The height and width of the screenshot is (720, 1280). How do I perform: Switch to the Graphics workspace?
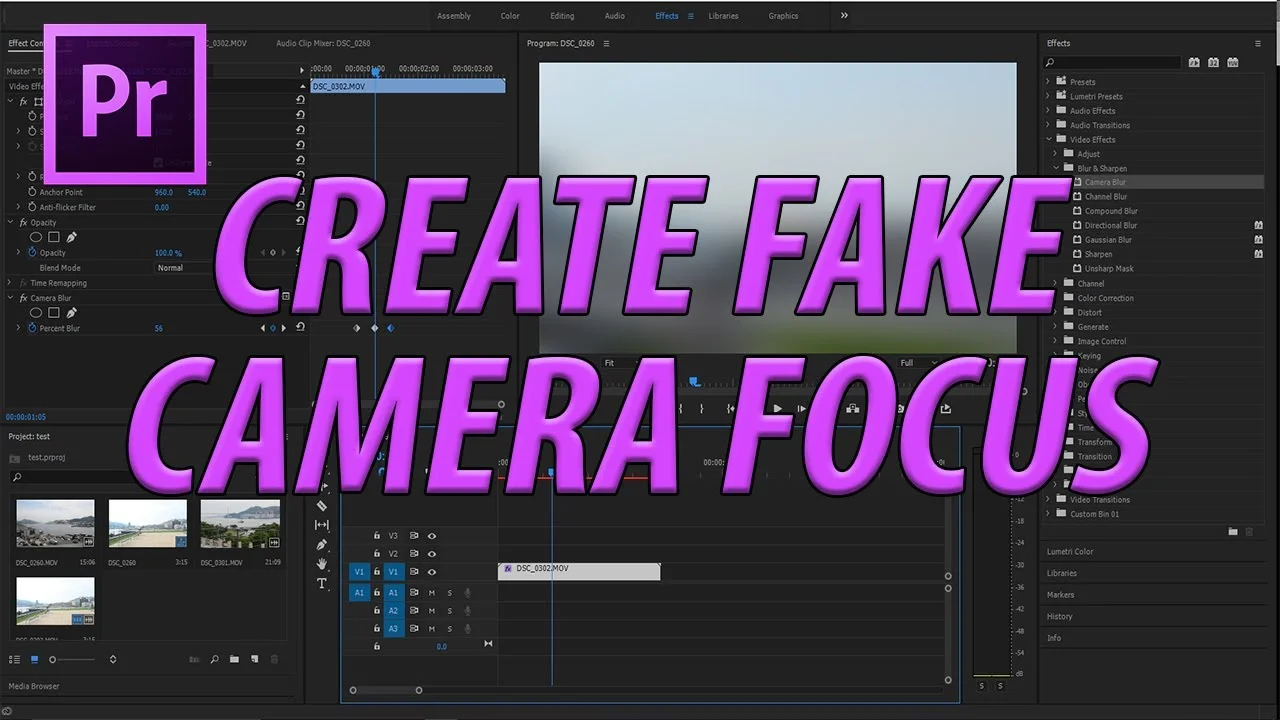pyautogui.click(x=783, y=16)
